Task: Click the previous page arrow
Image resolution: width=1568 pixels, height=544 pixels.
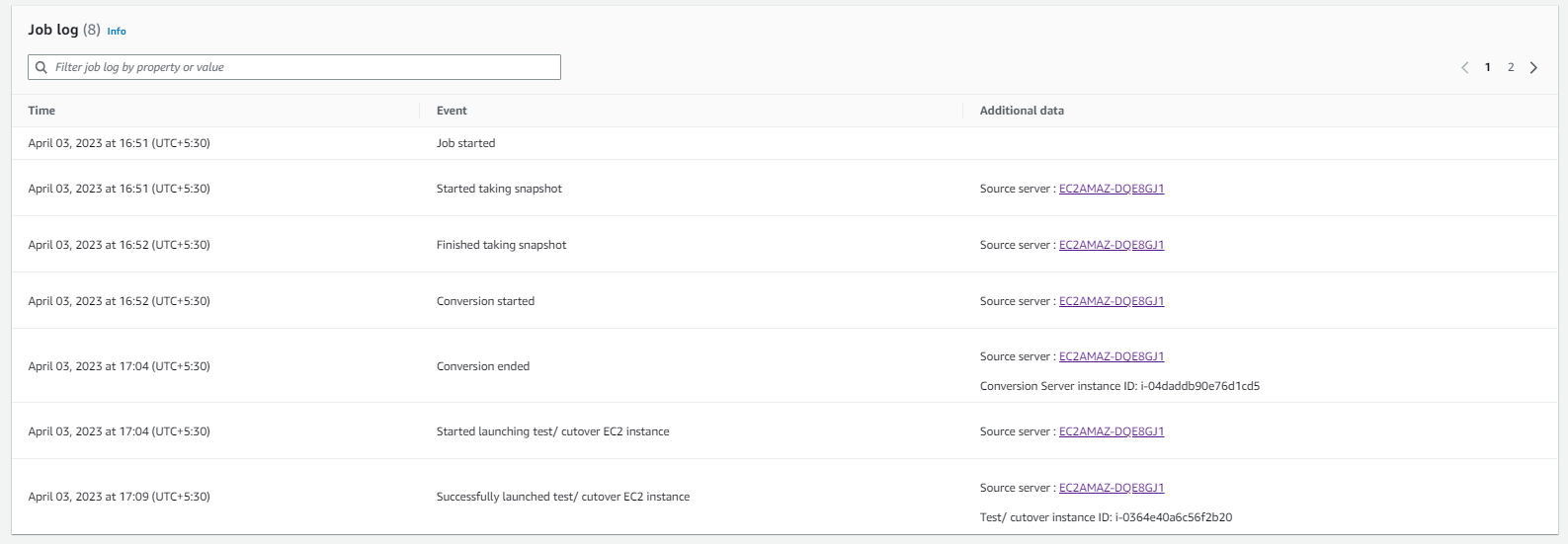Action: pos(1464,67)
